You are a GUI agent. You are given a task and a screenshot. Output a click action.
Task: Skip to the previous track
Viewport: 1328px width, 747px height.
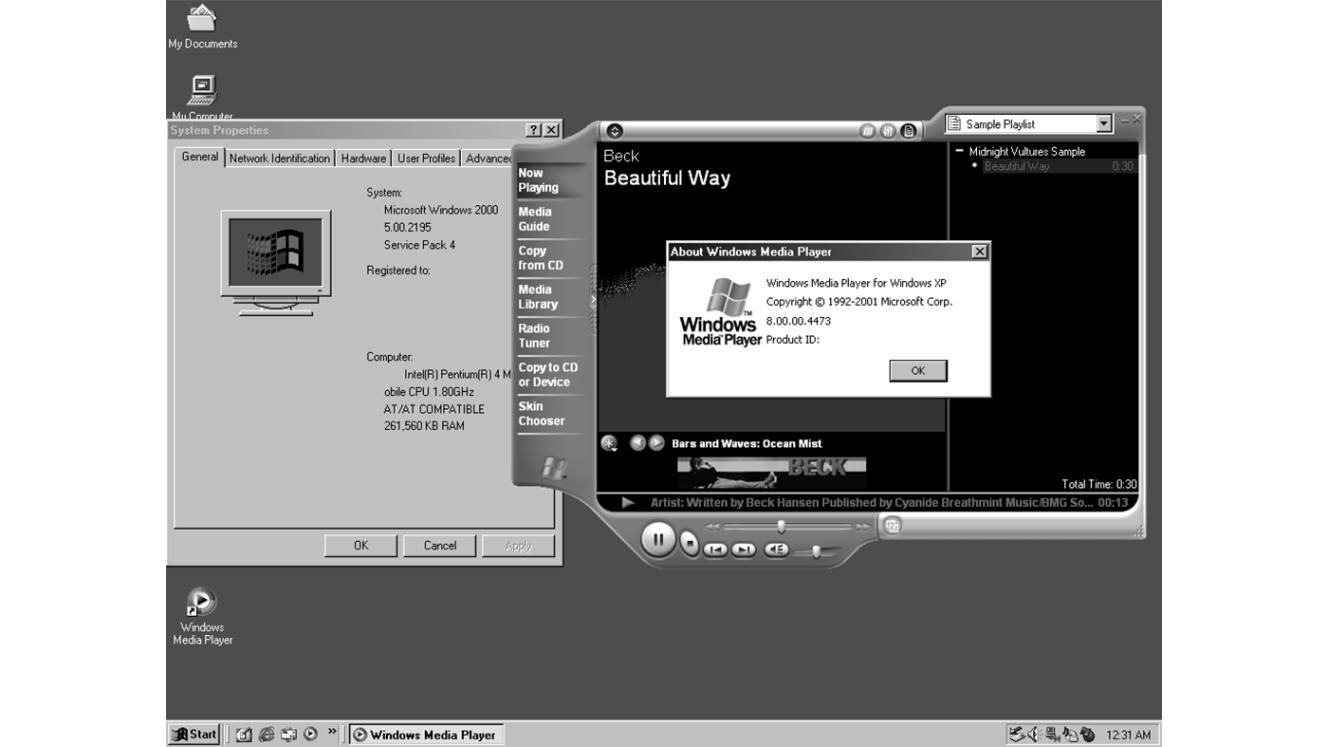pos(715,549)
